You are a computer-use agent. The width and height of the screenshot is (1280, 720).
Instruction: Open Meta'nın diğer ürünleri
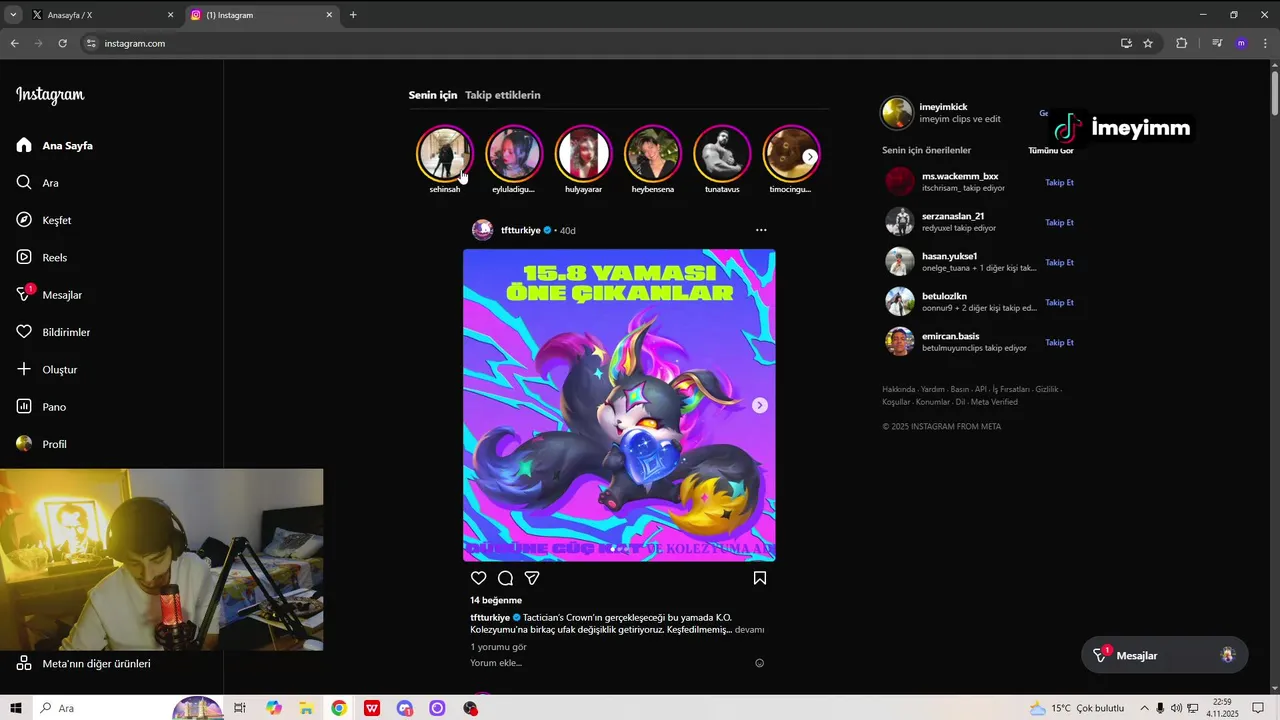click(x=84, y=663)
